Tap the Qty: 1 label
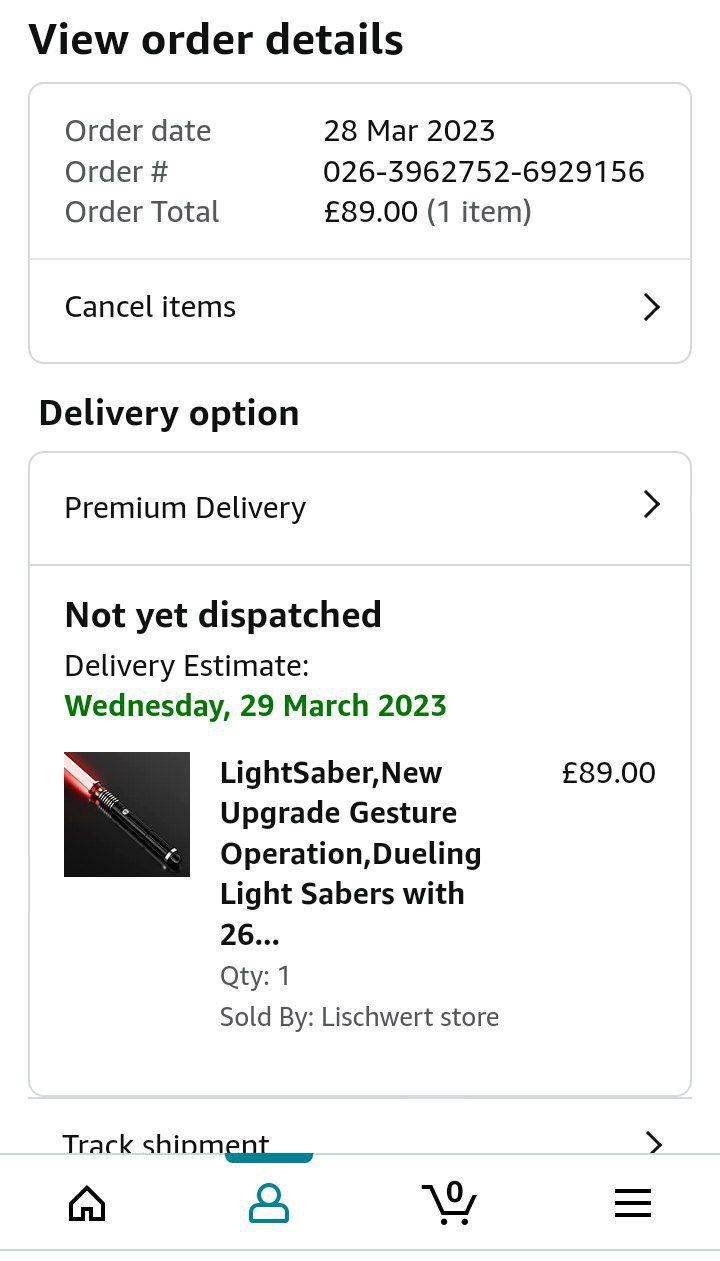The width and height of the screenshot is (720, 1261). 255,976
